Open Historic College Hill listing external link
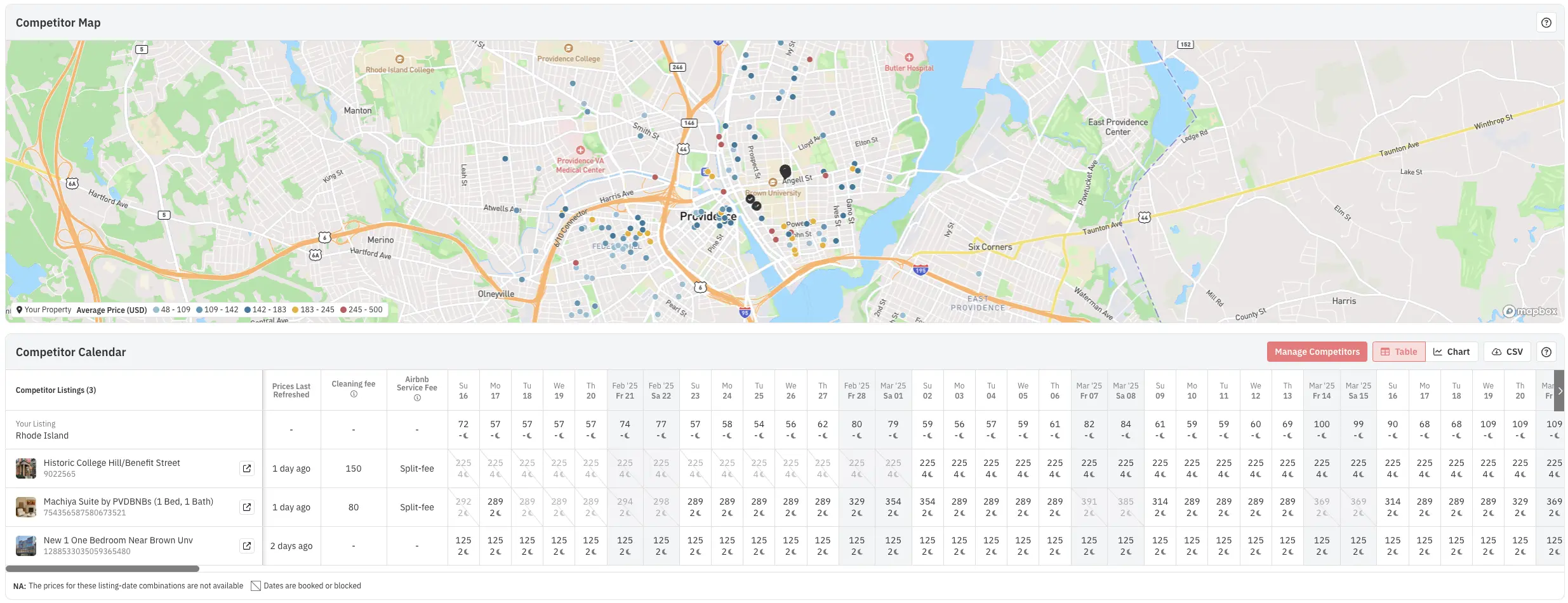 tap(247, 468)
